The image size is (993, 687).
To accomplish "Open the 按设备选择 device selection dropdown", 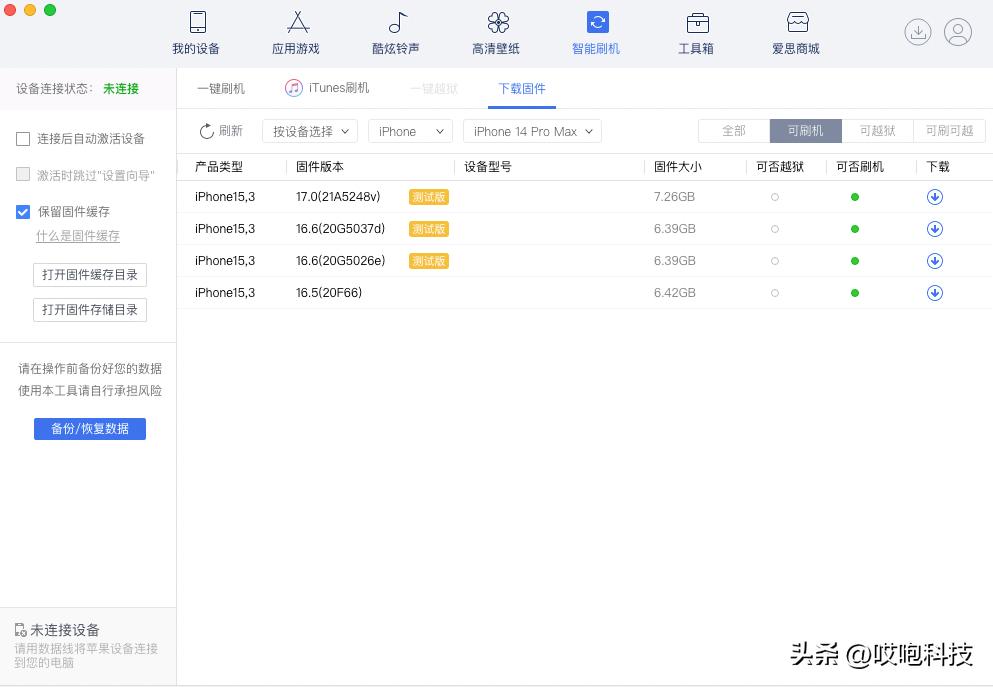I will click(x=310, y=131).
